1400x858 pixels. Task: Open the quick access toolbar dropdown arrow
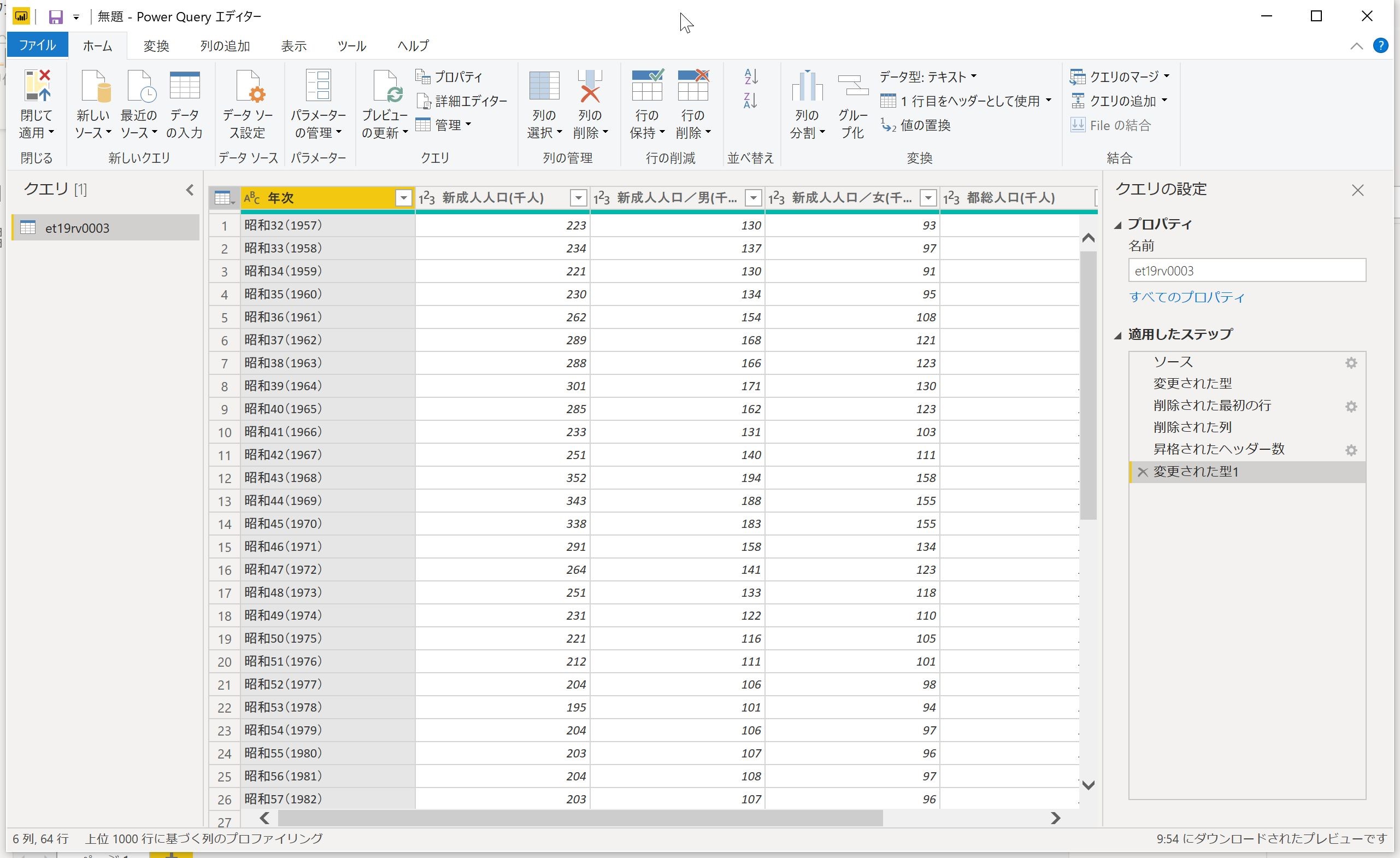point(76,17)
